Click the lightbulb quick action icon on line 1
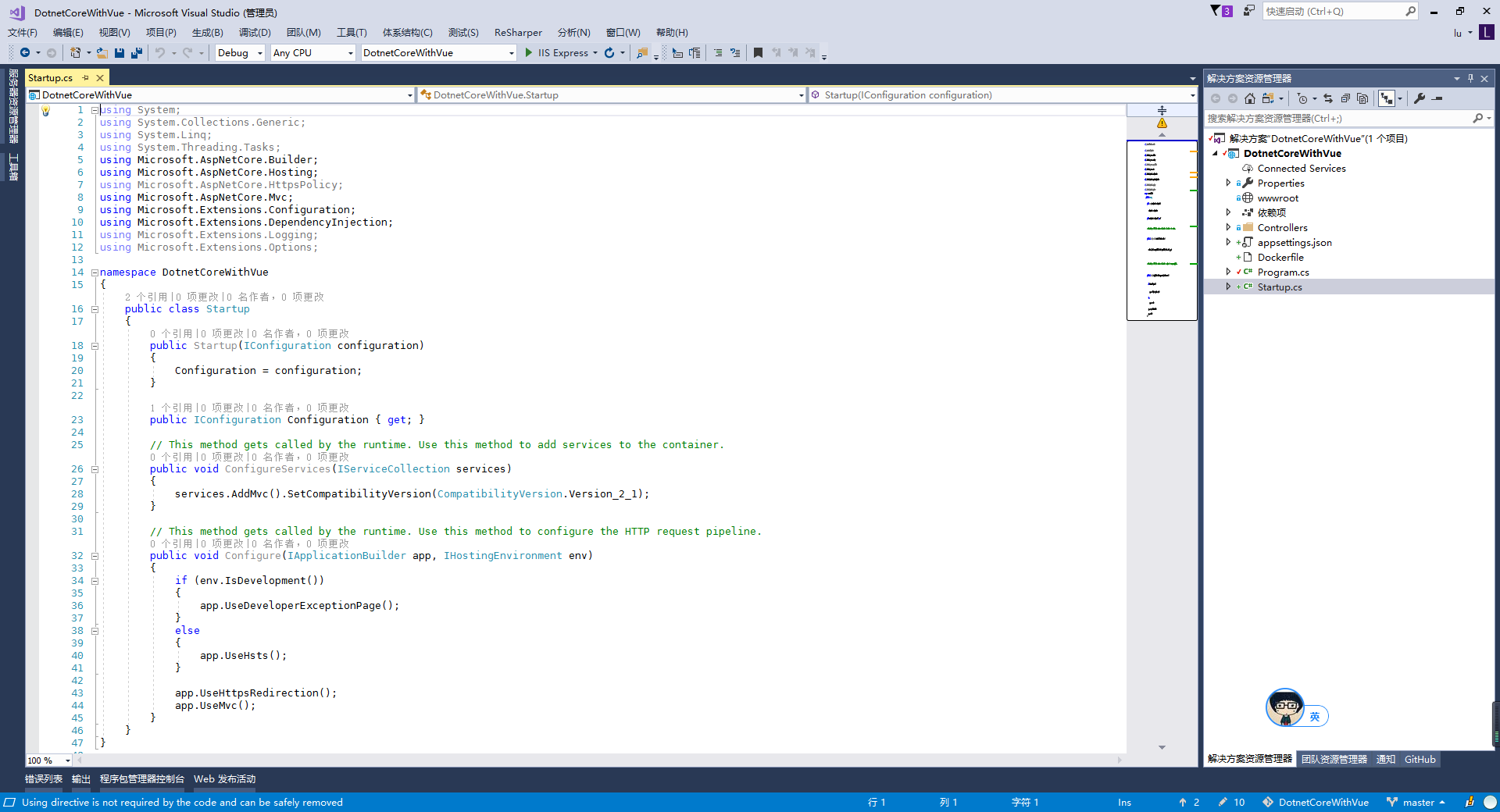The image size is (1500, 812). (x=45, y=111)
